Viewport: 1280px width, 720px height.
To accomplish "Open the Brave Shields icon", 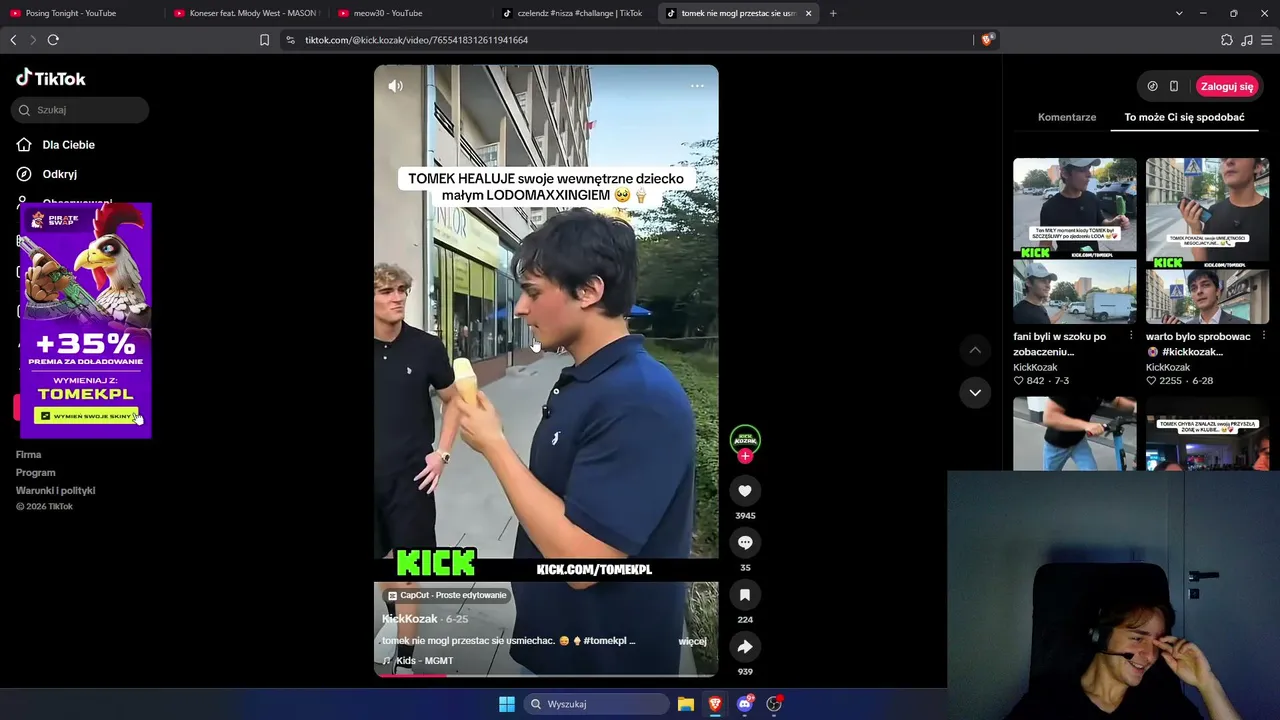I will point(987,40).
